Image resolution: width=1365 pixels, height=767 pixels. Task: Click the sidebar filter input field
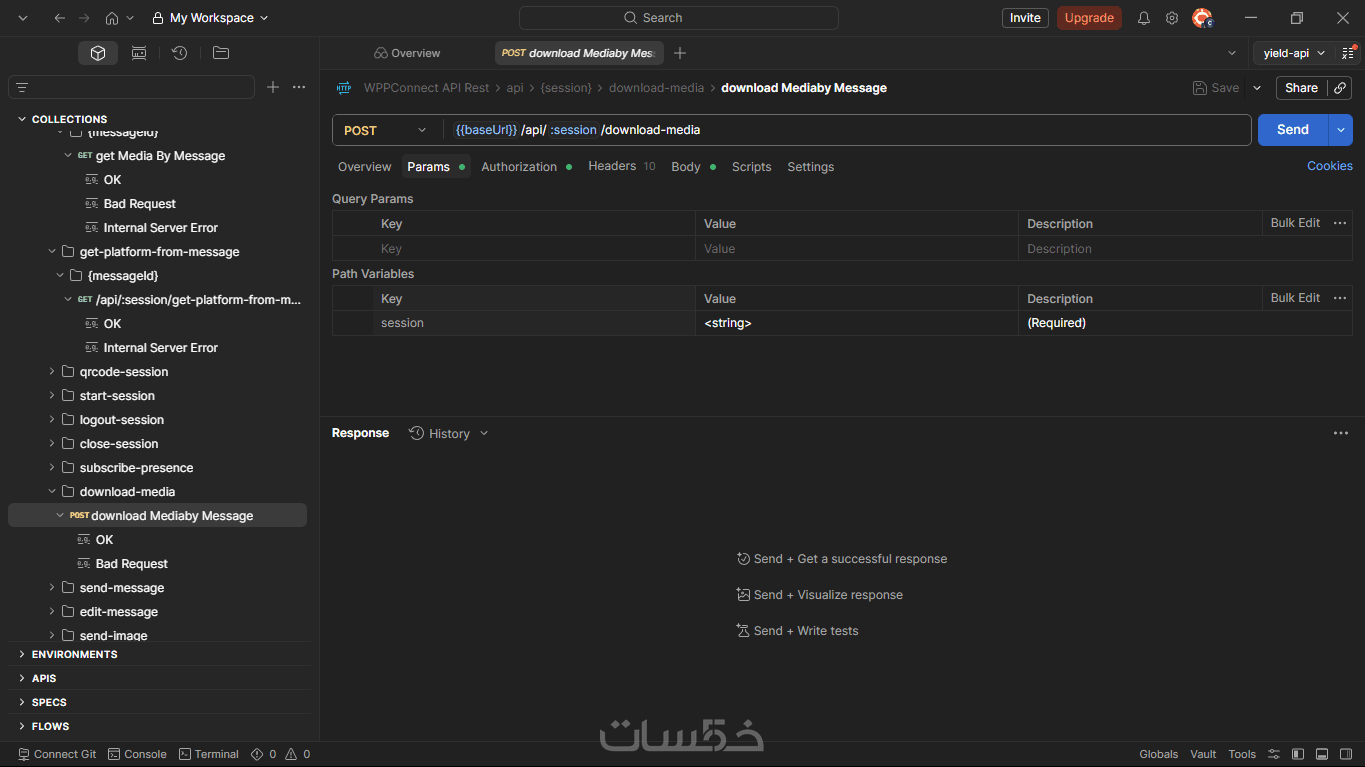click(x=131, y=88)
